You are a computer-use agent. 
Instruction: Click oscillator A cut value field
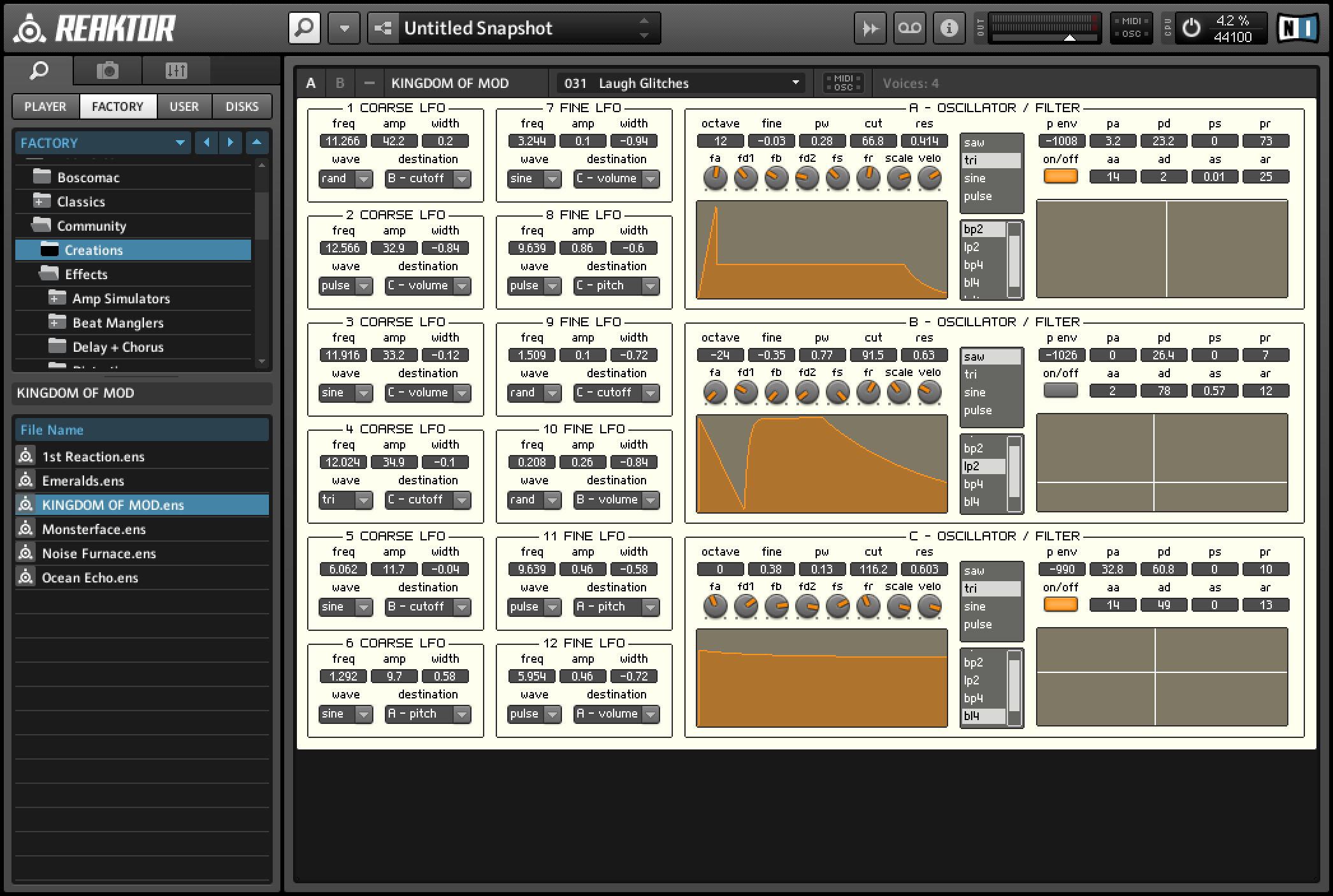[873, 141]
